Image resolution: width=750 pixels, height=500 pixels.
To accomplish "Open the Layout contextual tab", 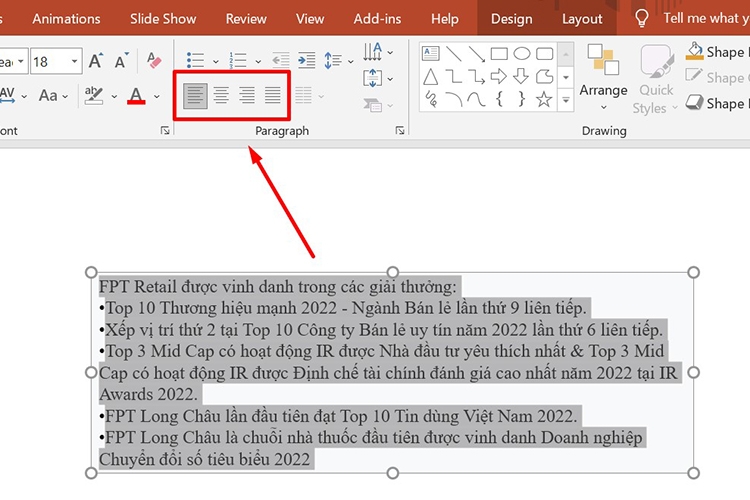I will 582,19.
